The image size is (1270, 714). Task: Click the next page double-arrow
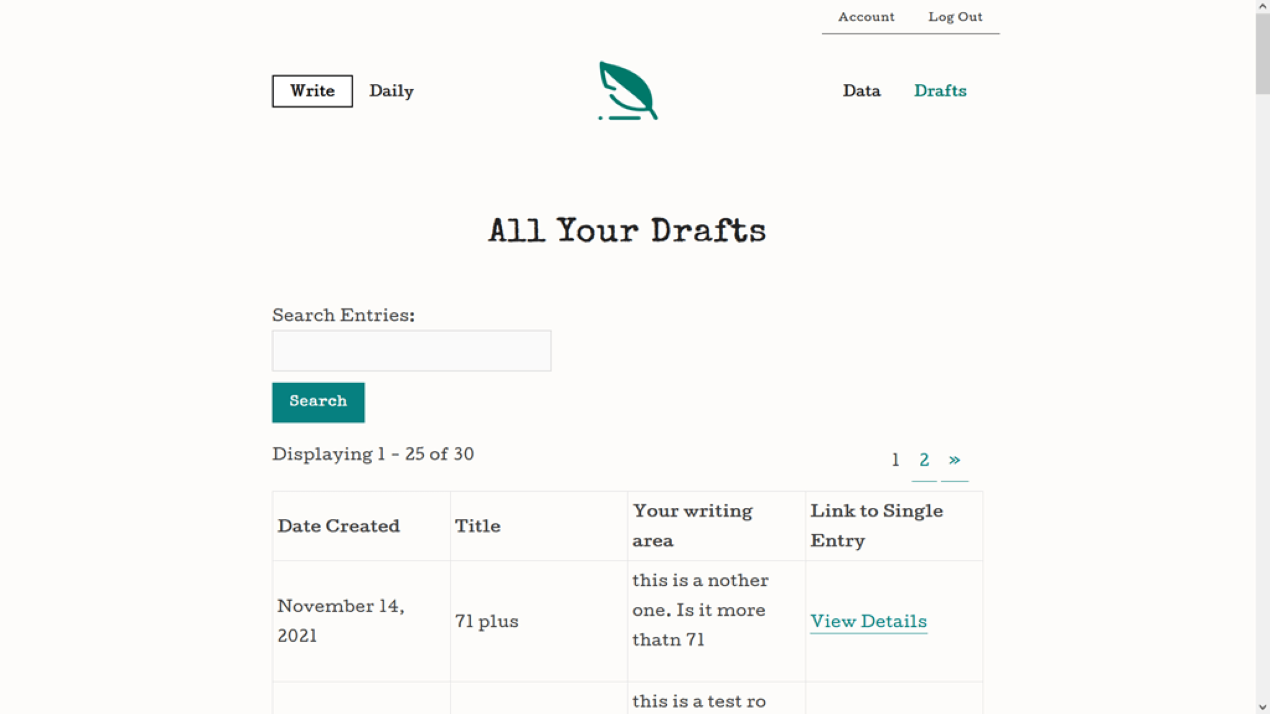click(954, 460)
